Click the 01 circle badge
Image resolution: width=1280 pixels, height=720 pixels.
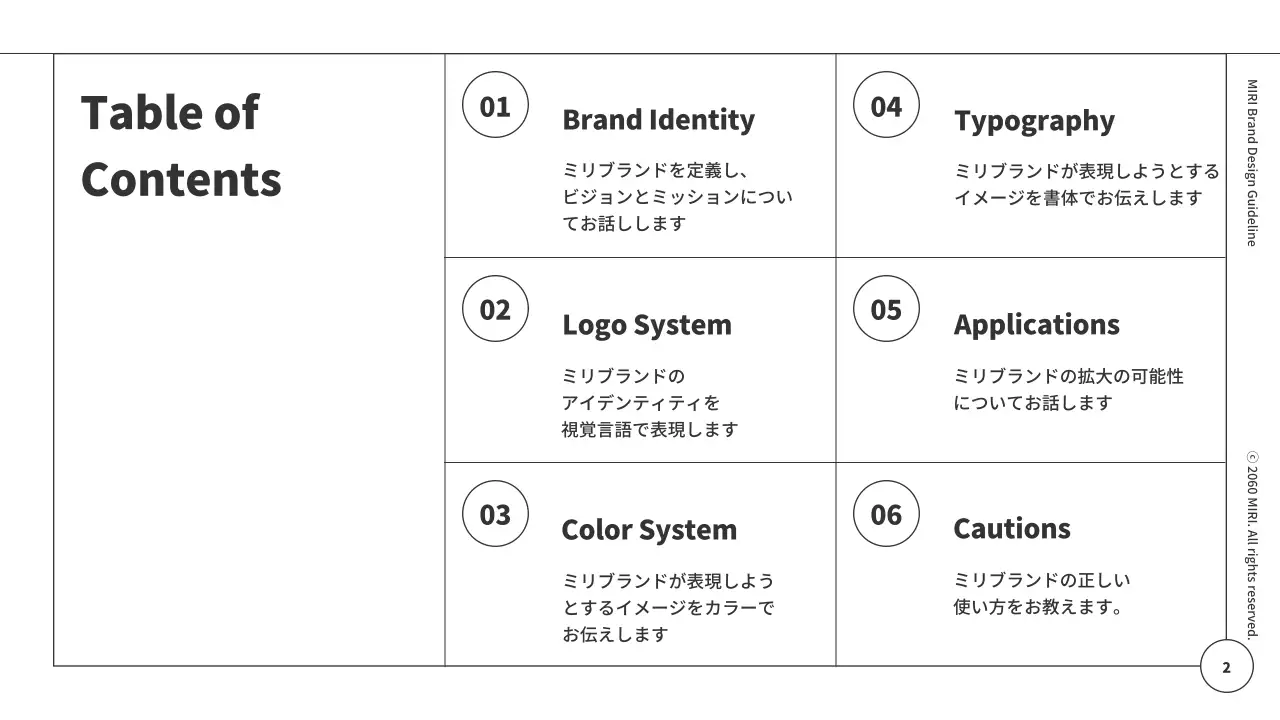click(x=495, y=105)
